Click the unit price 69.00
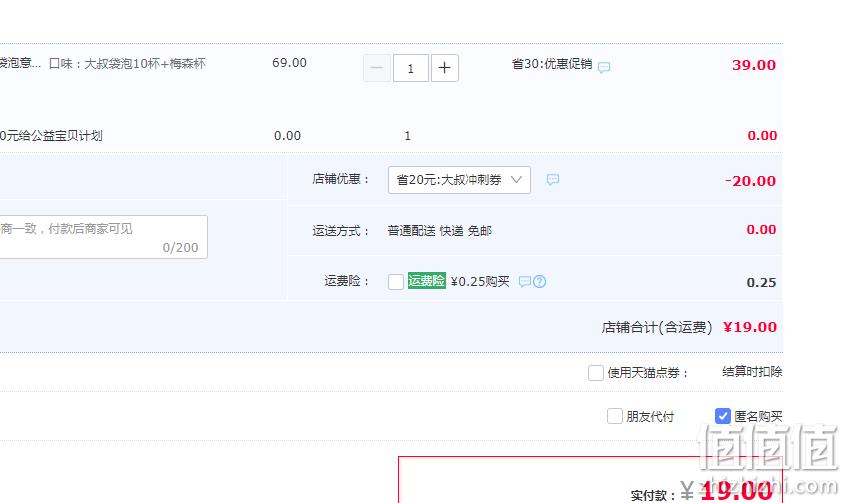Screen dimensions: 847x503 tap(290, 63)
